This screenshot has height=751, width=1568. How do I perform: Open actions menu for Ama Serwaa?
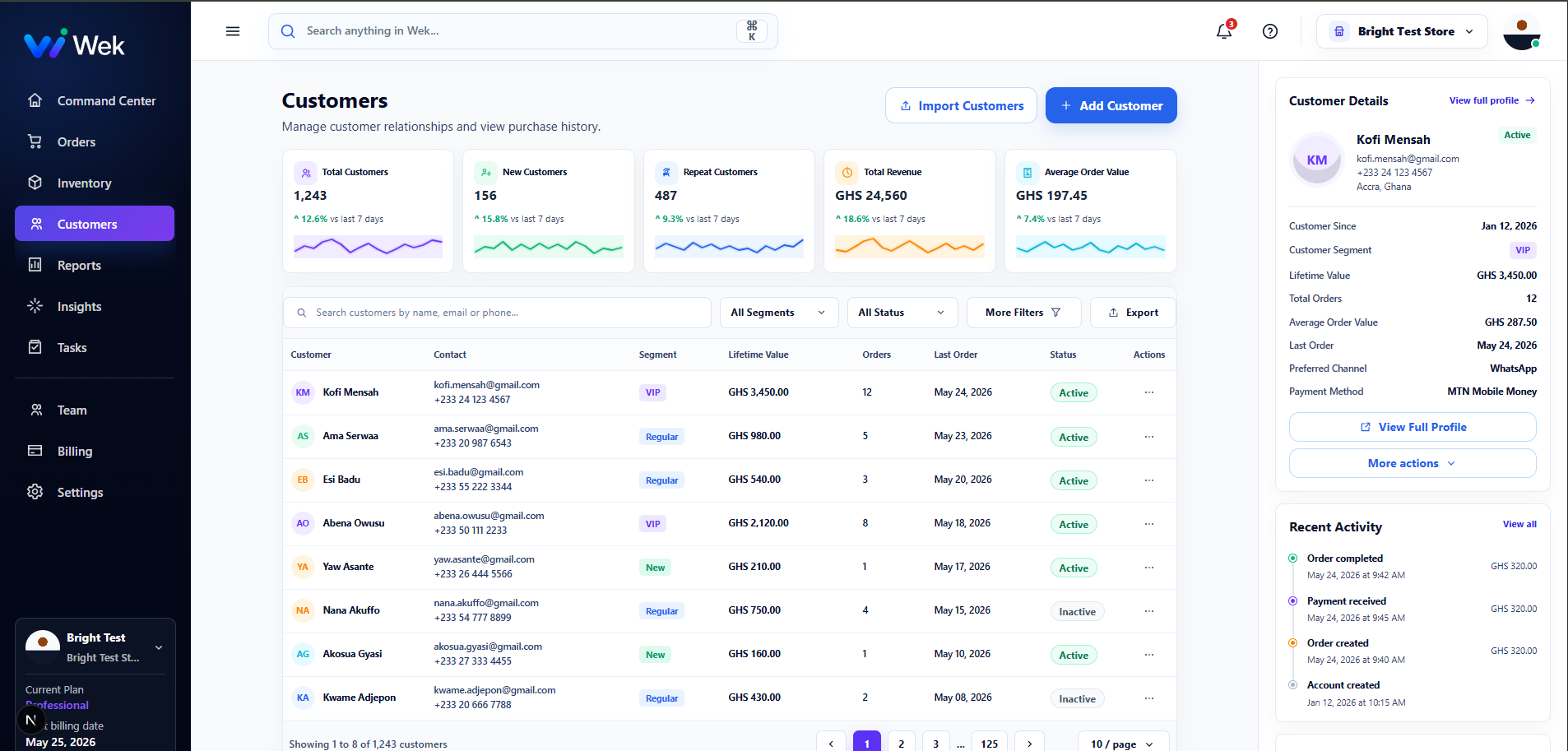pyautogui.click(x=1148, y=437)
